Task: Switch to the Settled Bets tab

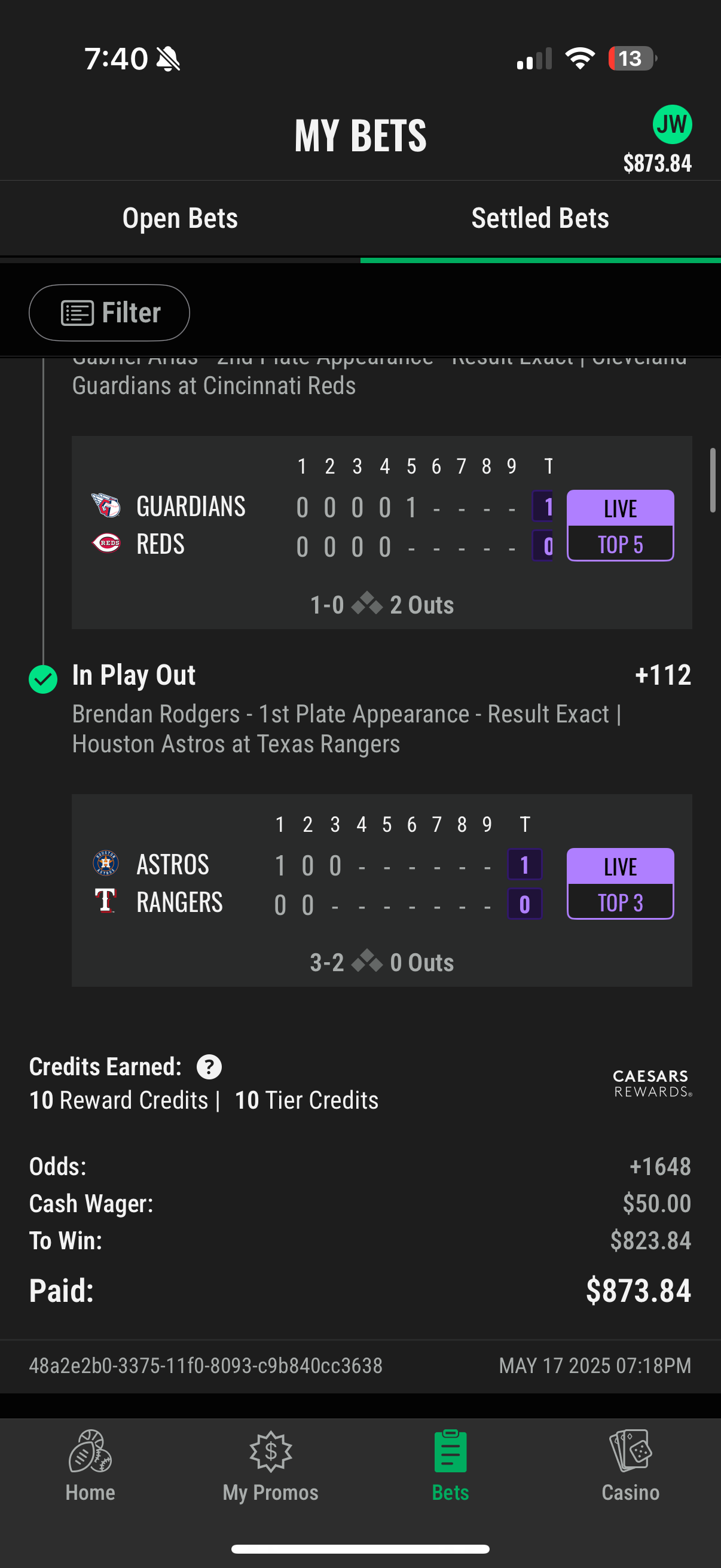Action: tap(540, 218)
